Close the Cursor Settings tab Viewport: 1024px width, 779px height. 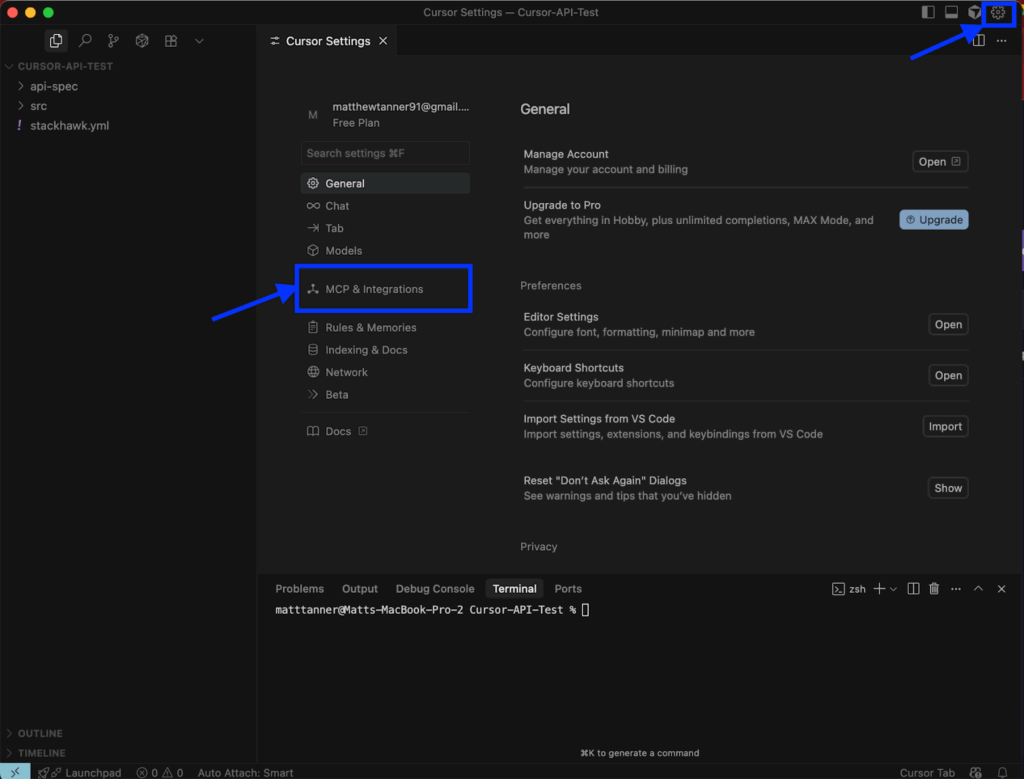[383, 40]
